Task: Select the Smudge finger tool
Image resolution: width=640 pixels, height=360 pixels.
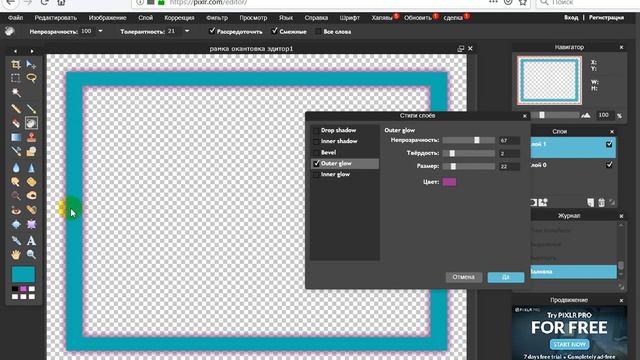Action: coord(16,182)
